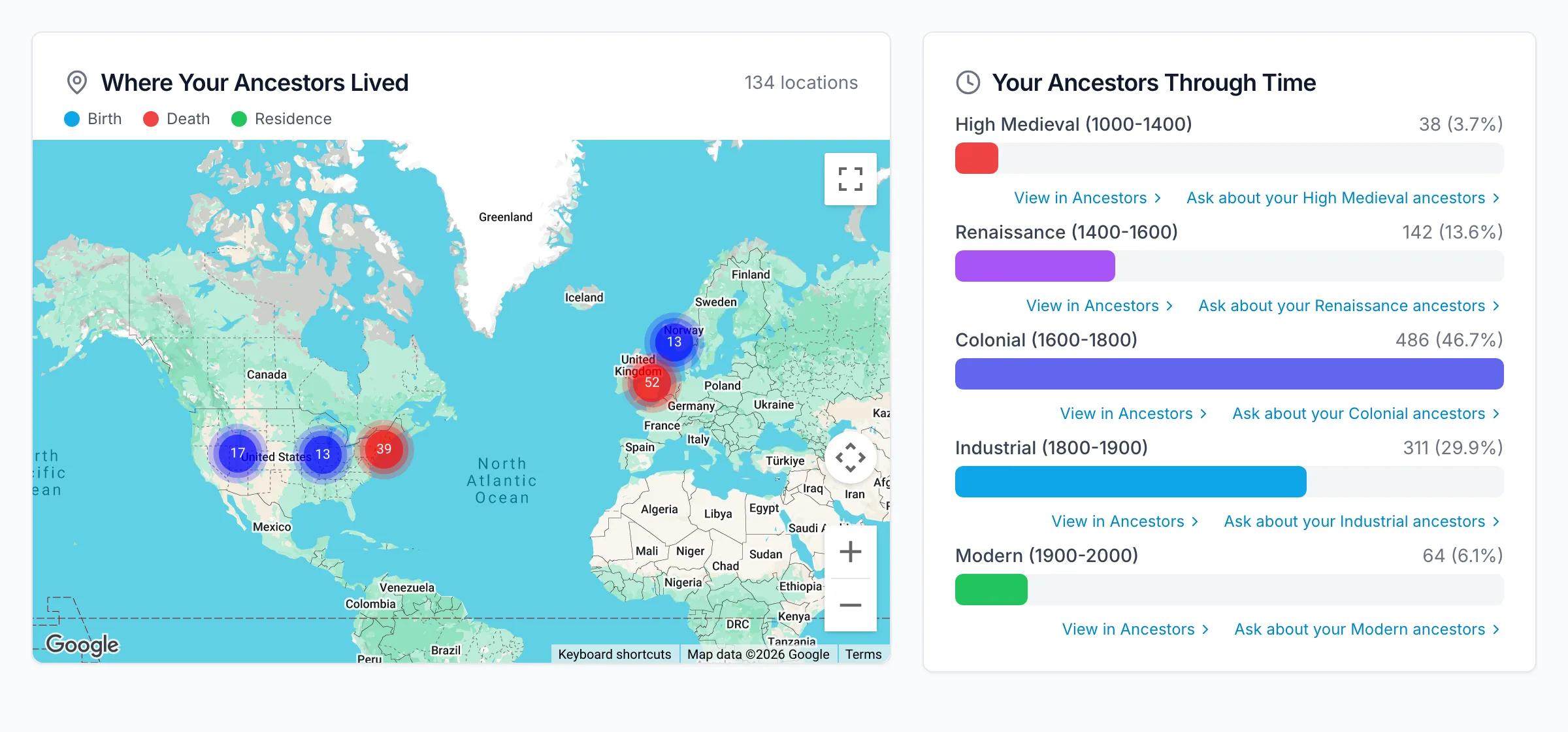This screenshot has height=732, width=1568.
Task: Open the blue cluster marker over Norway
Action: pos(674,342)
